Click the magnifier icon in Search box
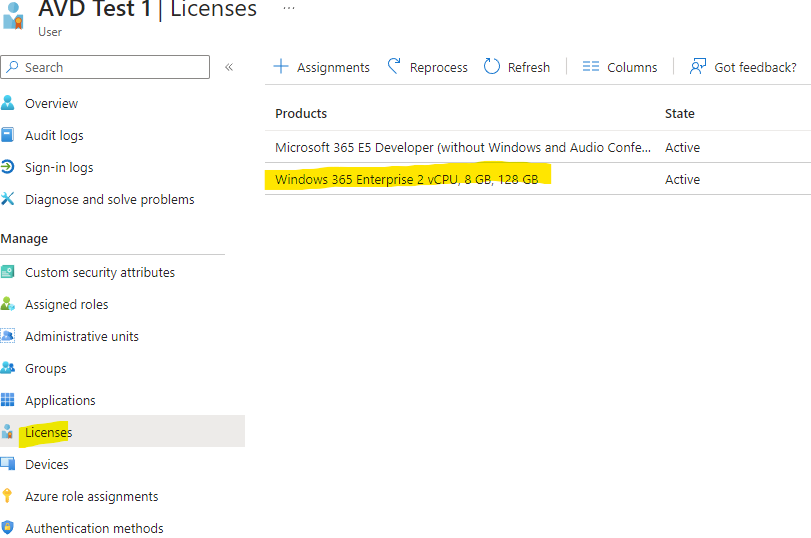 pos(12,67)
